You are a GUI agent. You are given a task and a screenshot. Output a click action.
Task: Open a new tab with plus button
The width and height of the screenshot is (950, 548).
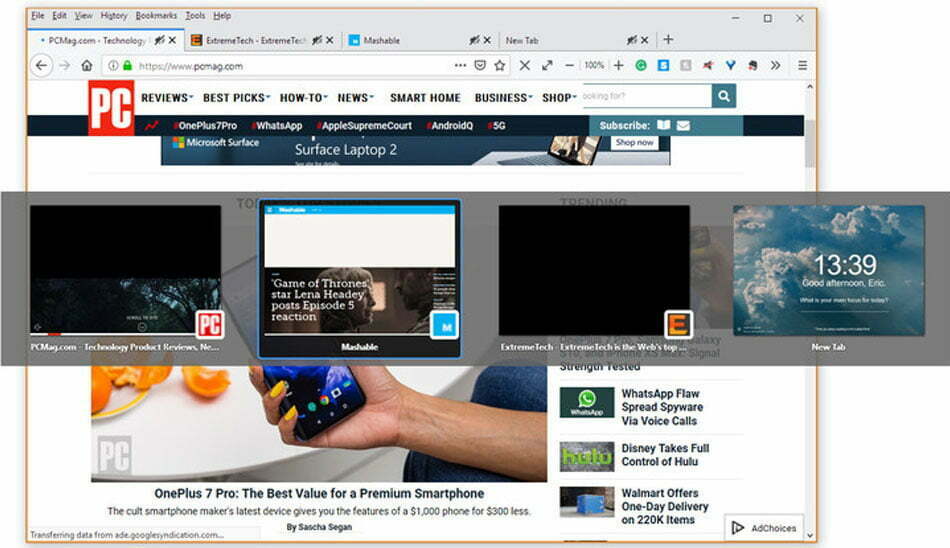coord(668,39)
